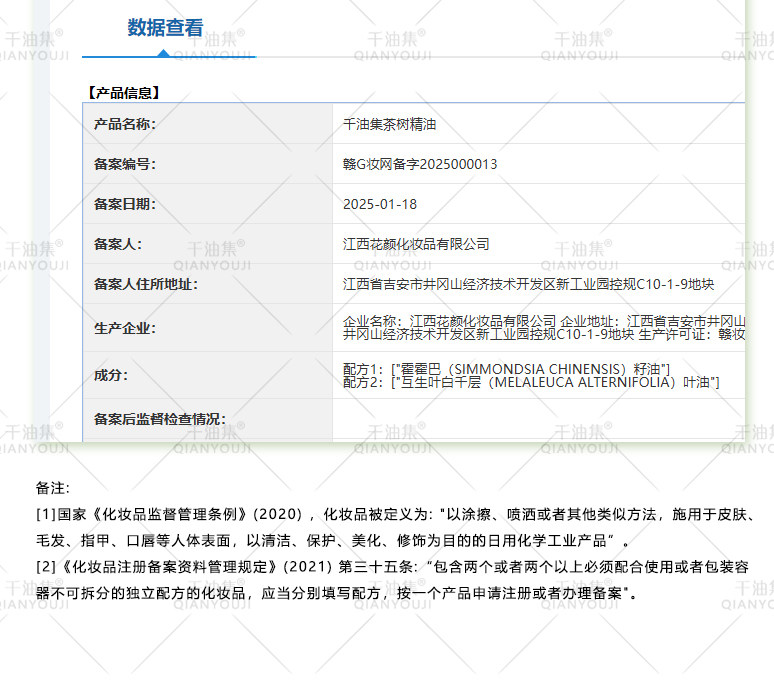Click the 备案日期 label
The height and width of the screenshot is (688, 774).
(125, 204)
